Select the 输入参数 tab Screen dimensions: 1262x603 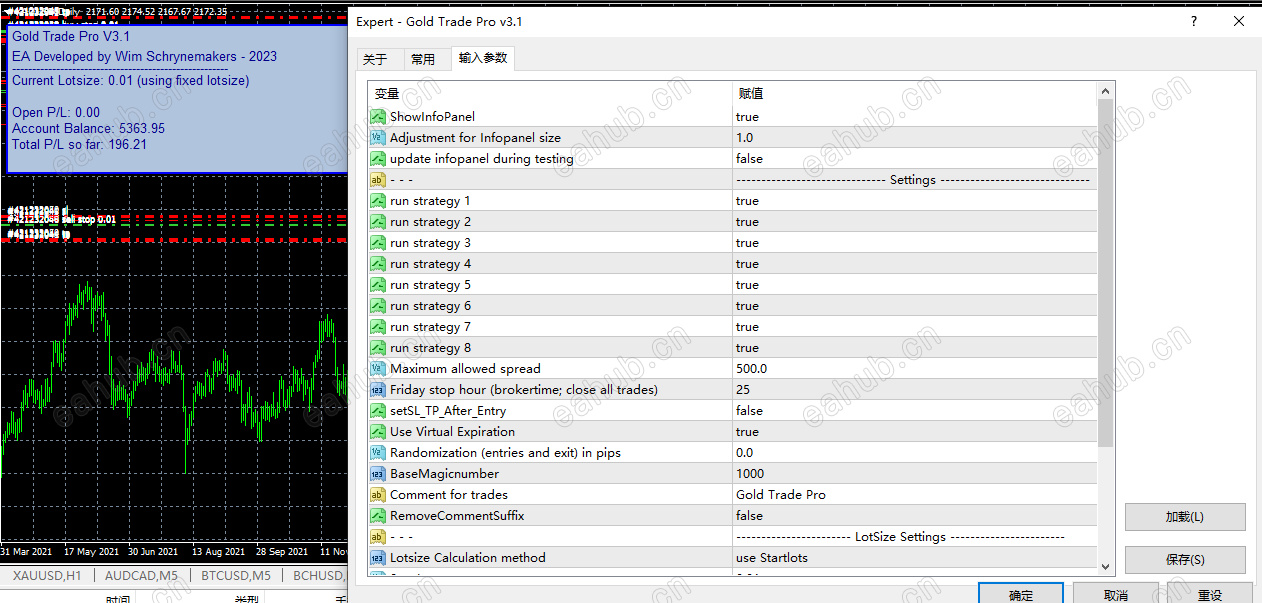point(483,58)
